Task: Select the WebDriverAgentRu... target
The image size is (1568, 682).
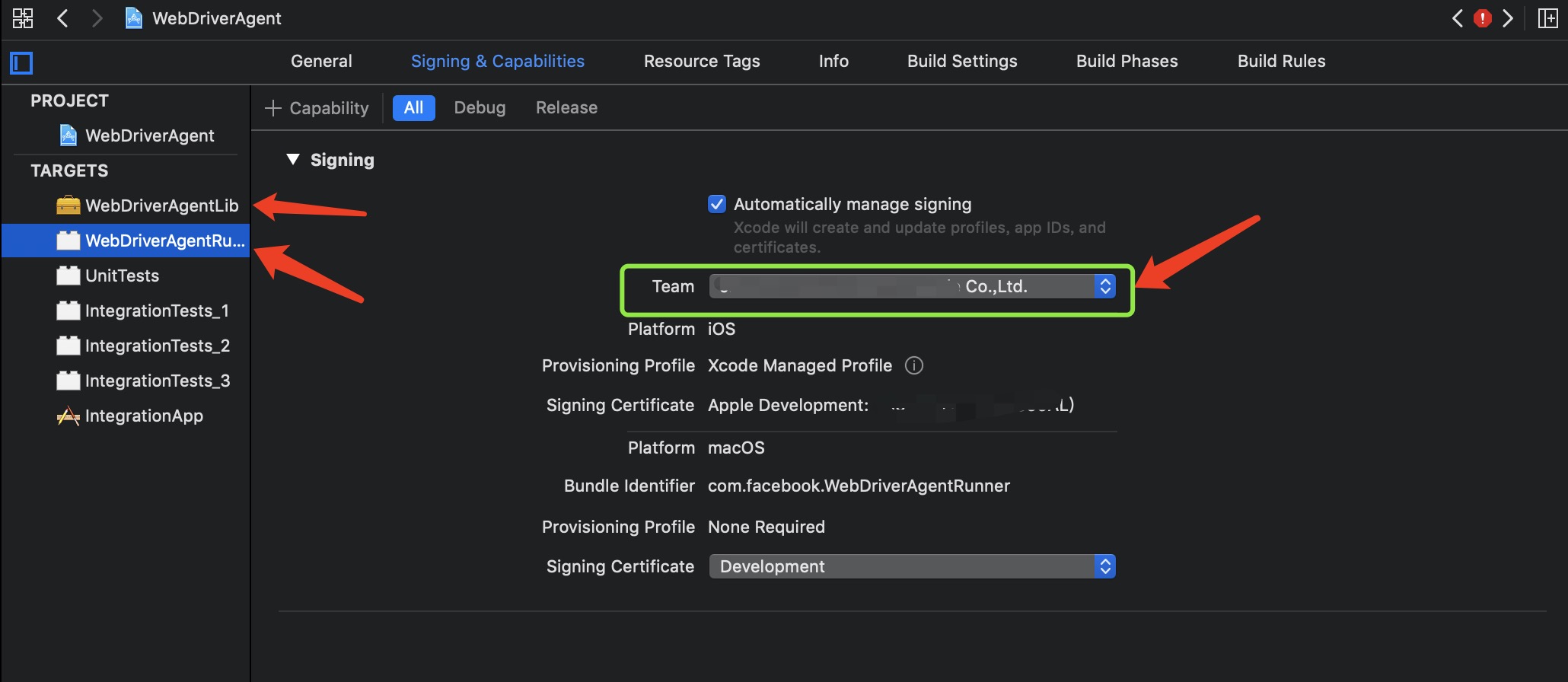Action: tap(126, 241)
